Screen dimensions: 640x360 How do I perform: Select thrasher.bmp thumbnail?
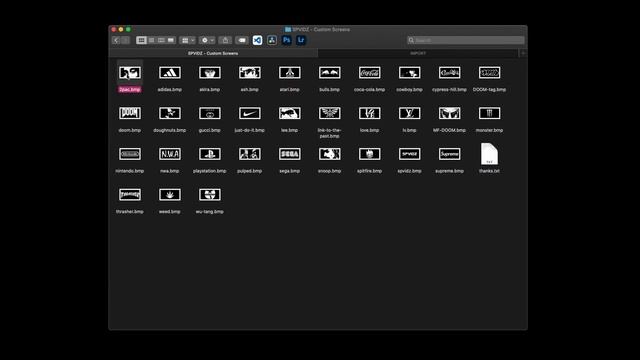coord(130,194)
